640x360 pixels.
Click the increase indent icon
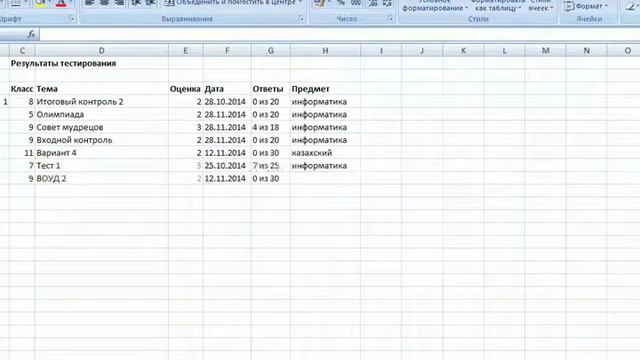[x=151, y=3]
